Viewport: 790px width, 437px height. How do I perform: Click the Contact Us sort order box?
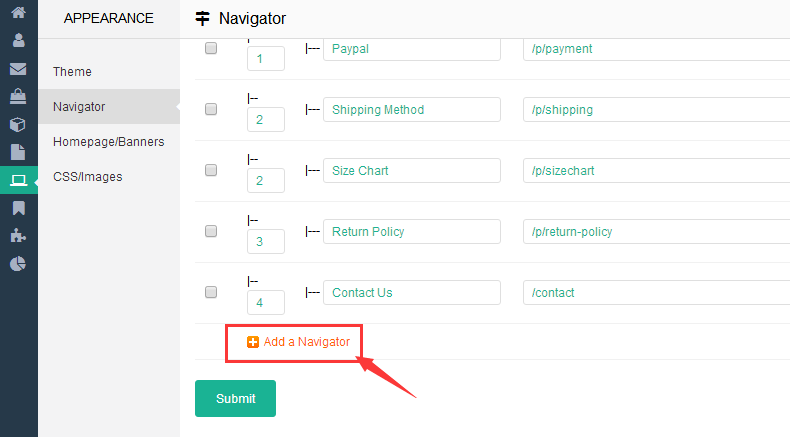coord(265,302)
